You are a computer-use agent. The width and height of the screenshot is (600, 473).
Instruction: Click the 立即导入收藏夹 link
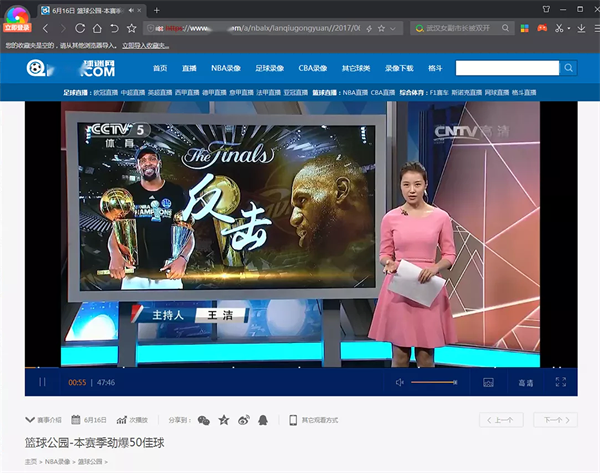click(x=145, y=46)
